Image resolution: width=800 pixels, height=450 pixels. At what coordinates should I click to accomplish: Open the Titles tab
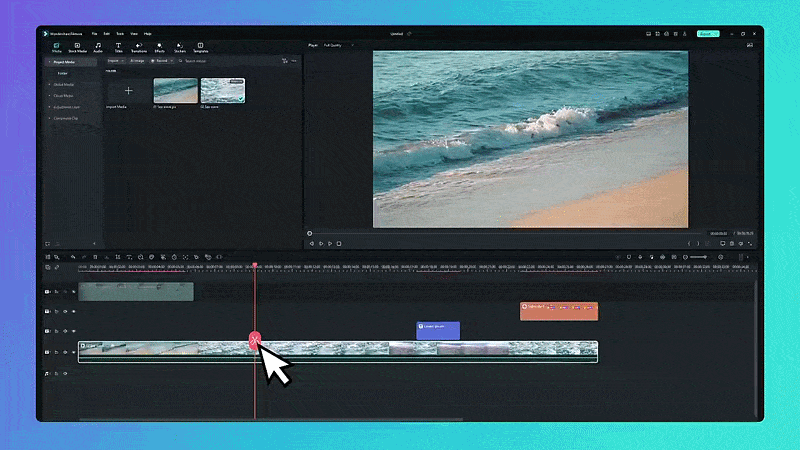point(118,47)
